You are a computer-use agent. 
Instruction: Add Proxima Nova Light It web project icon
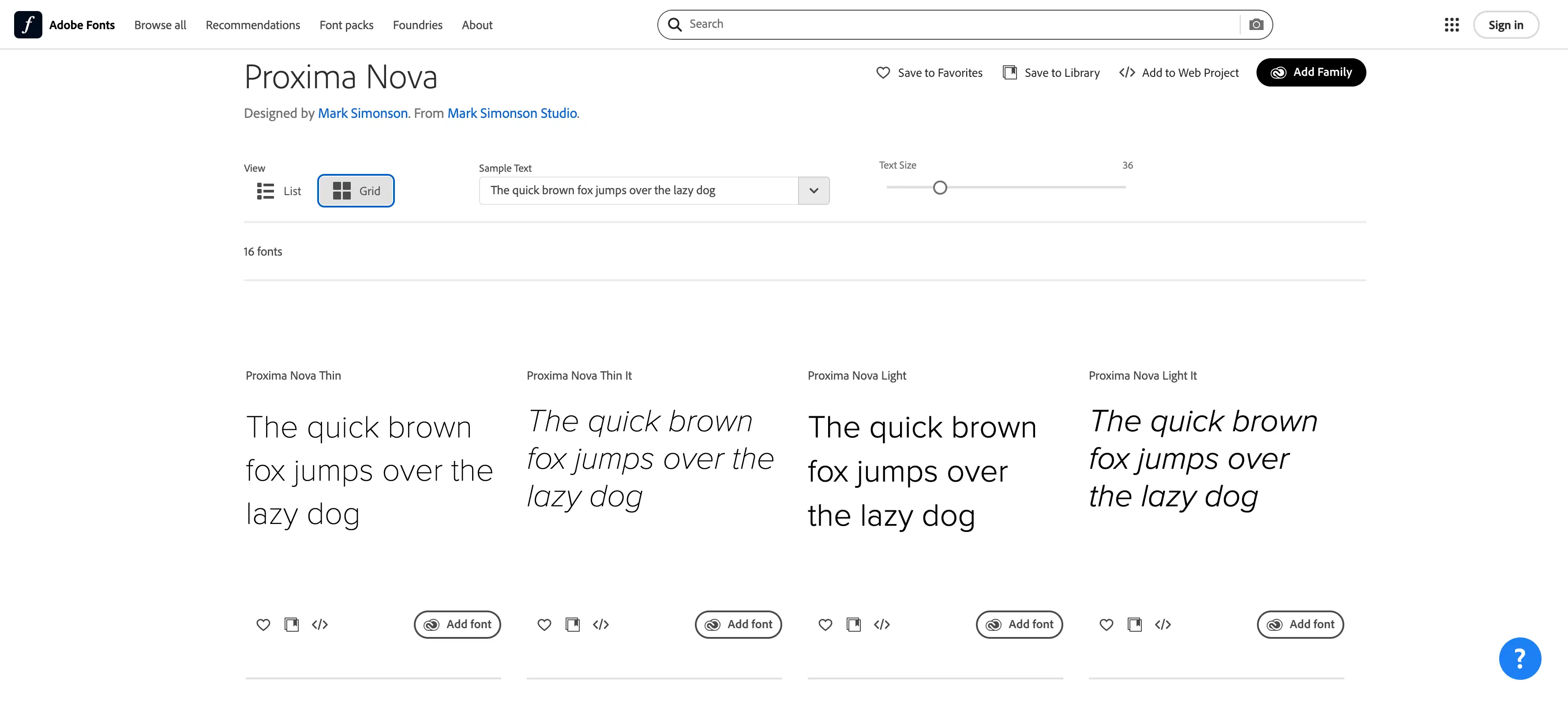click(1163, 624)
